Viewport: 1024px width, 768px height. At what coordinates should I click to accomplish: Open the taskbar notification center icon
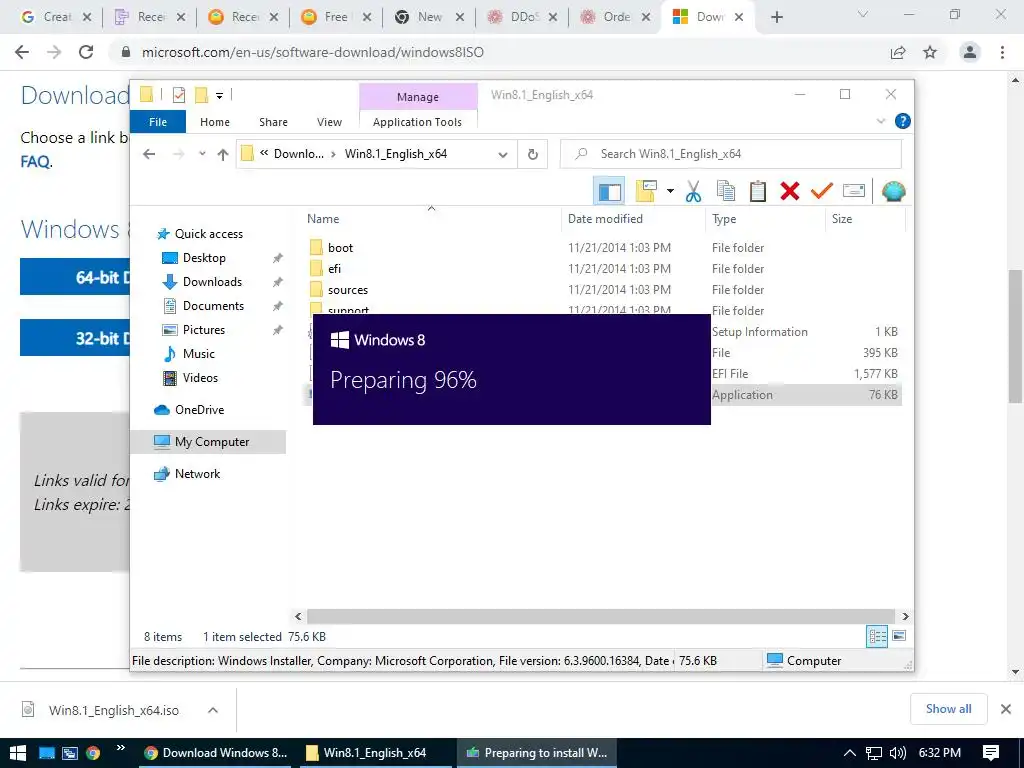click(x=991, y=753)
